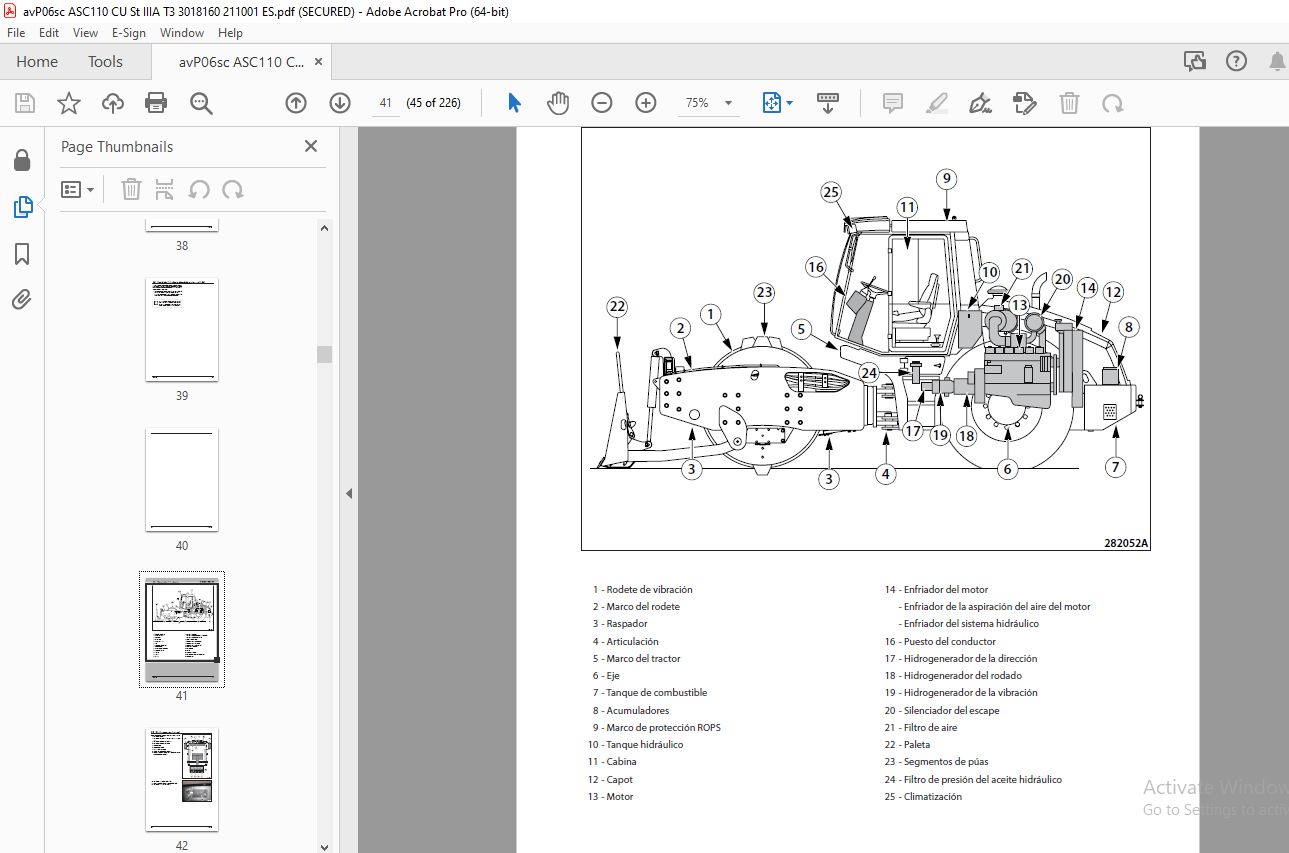The height and width of the screenshot is (853, 1289).
Task: Print the document using printer icon
Action: [x=156, y=103]
